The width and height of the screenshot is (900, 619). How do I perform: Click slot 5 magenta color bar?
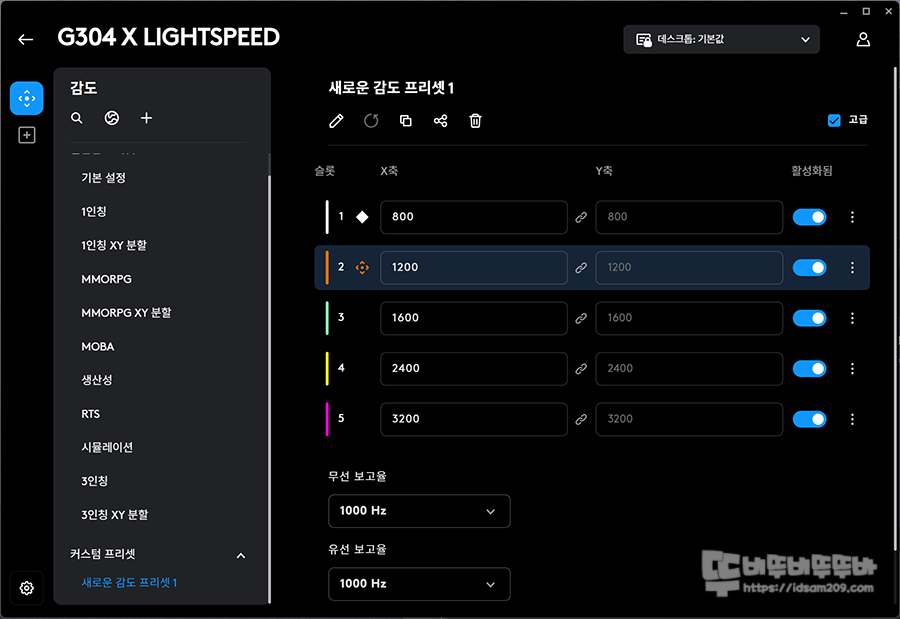click(327, 419)
